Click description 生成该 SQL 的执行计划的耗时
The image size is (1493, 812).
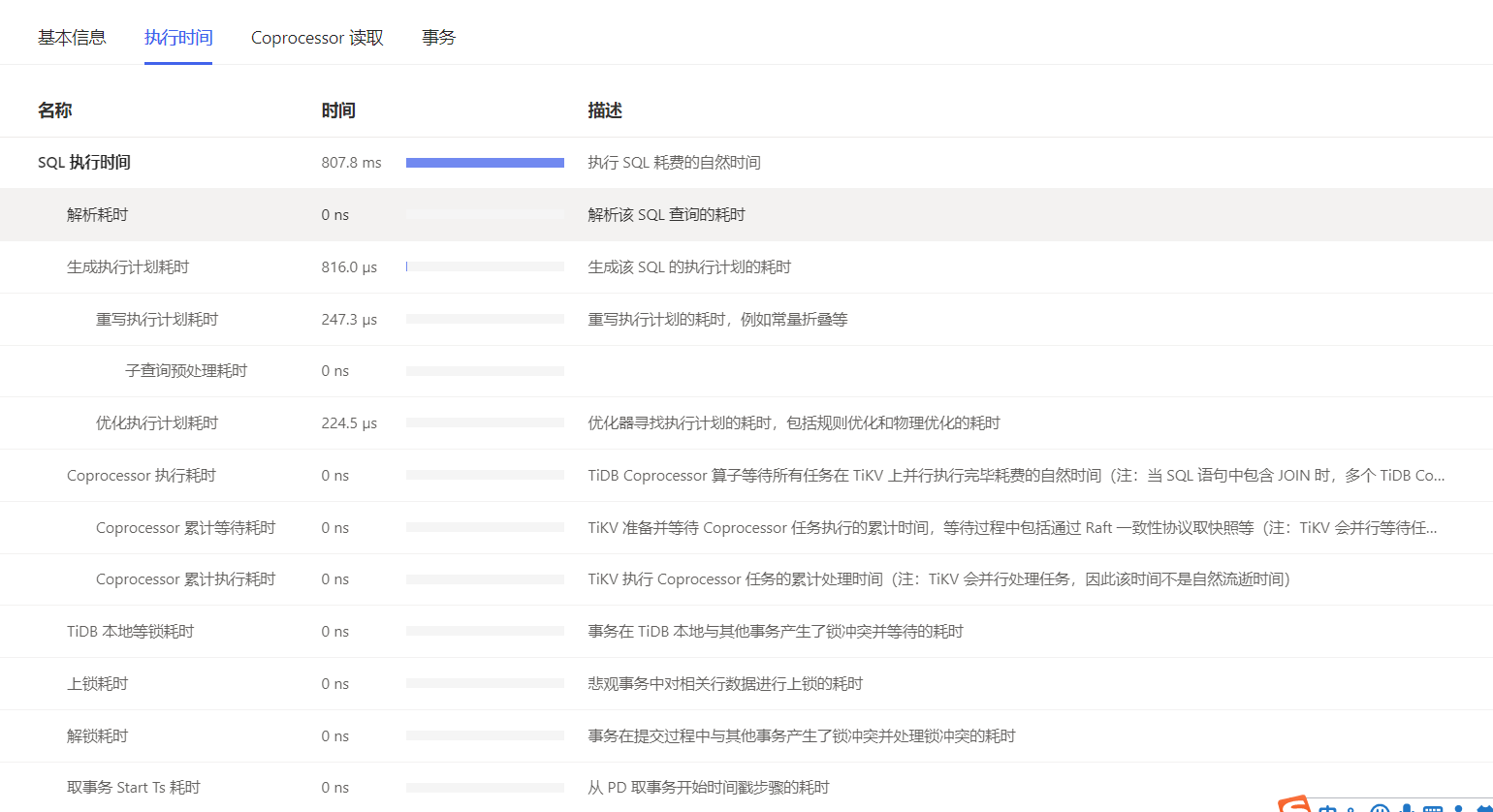tap(690, 266)
